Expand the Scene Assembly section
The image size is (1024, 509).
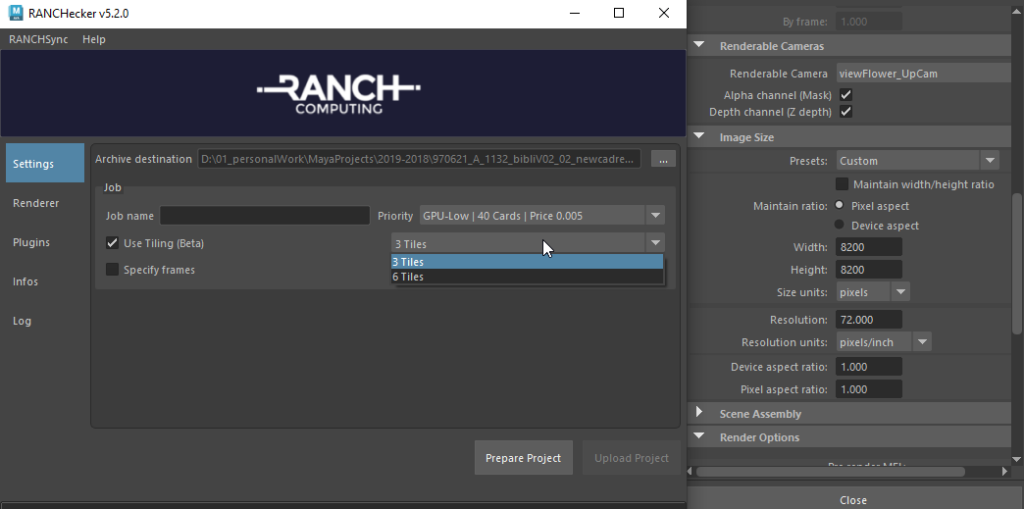pyautogui.click(x=699, y=412)
